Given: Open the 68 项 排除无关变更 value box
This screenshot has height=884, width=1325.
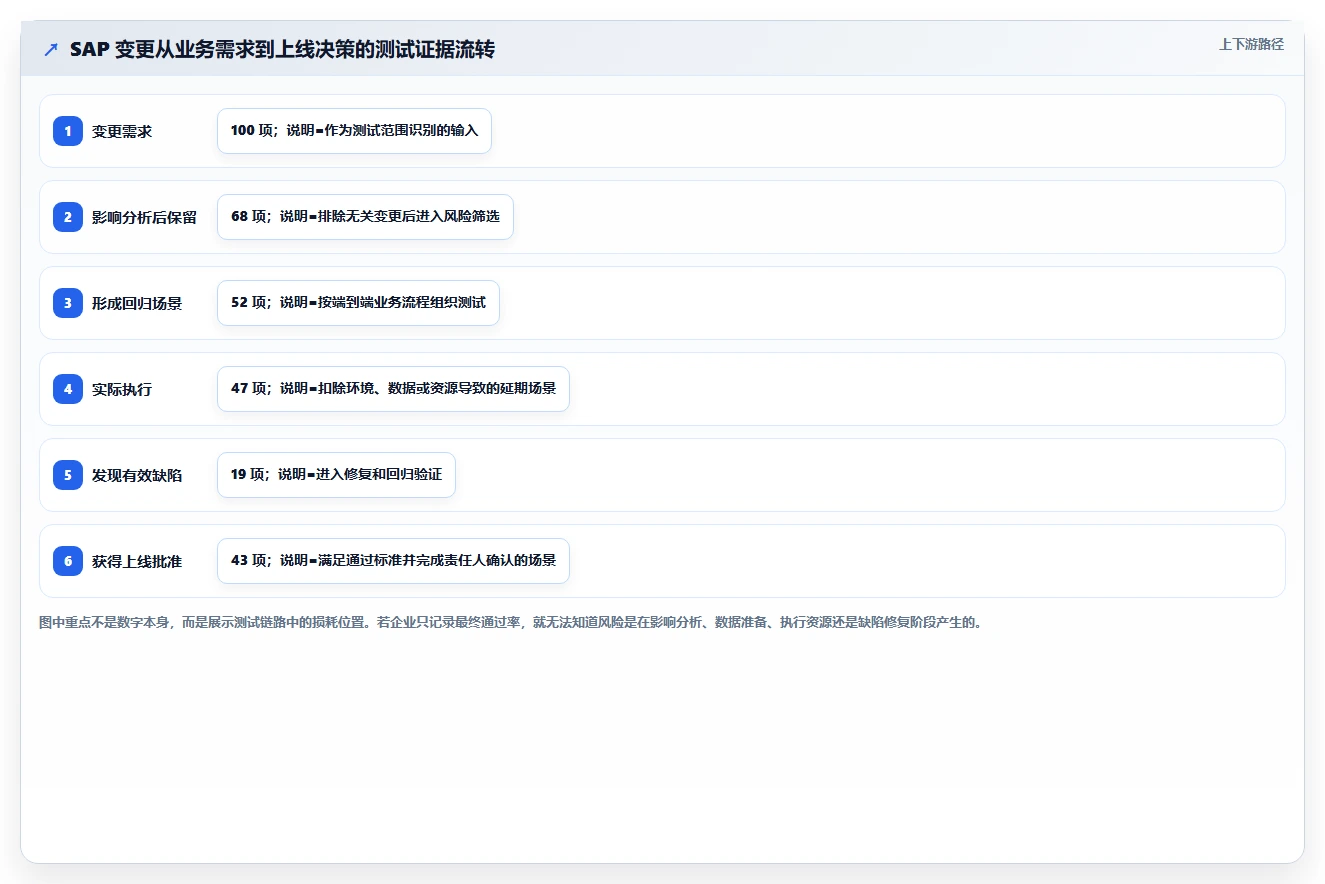Looking at the screenshot, I should (365, 217).
